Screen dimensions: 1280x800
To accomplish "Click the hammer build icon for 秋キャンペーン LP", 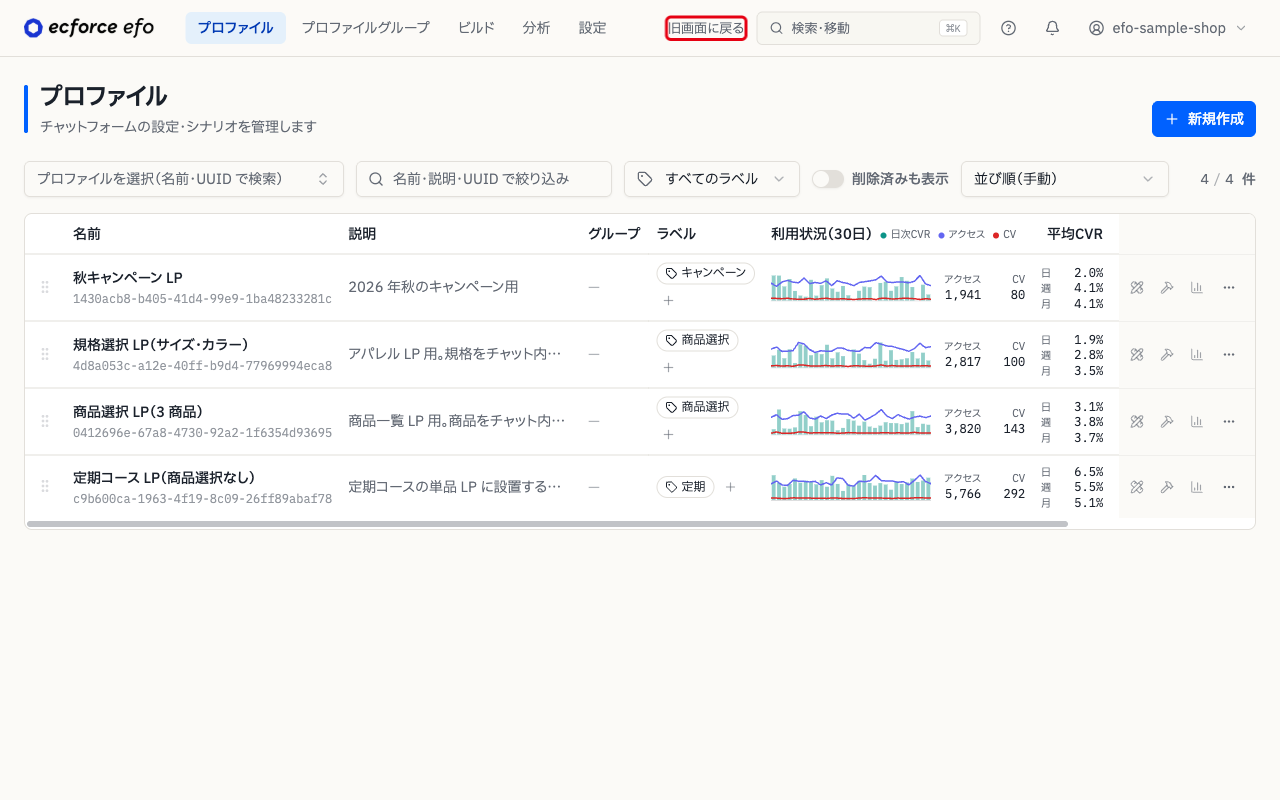I will tap(1166, 287).
